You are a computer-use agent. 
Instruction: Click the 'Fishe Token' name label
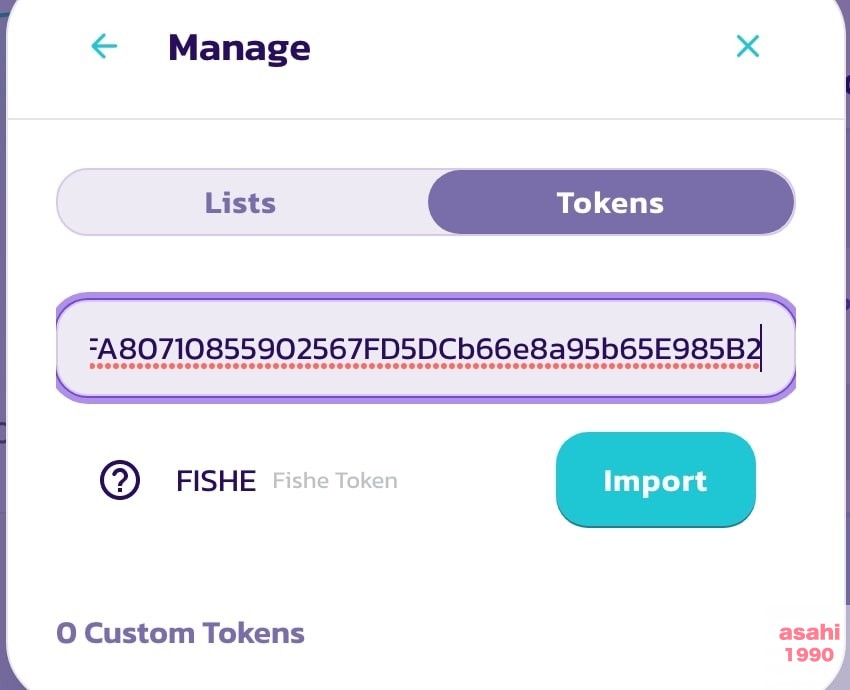click(x=335, y=481)
